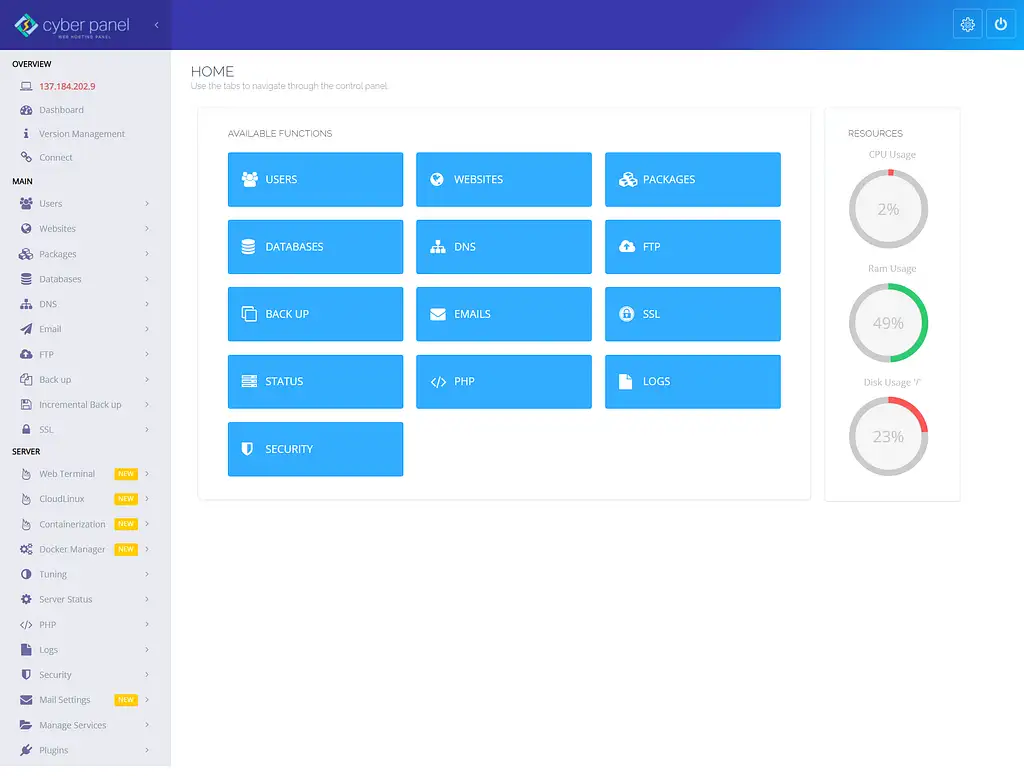Screen dimensions: 1024x776
Task: Click the FTP function tile
Action: 693,247
